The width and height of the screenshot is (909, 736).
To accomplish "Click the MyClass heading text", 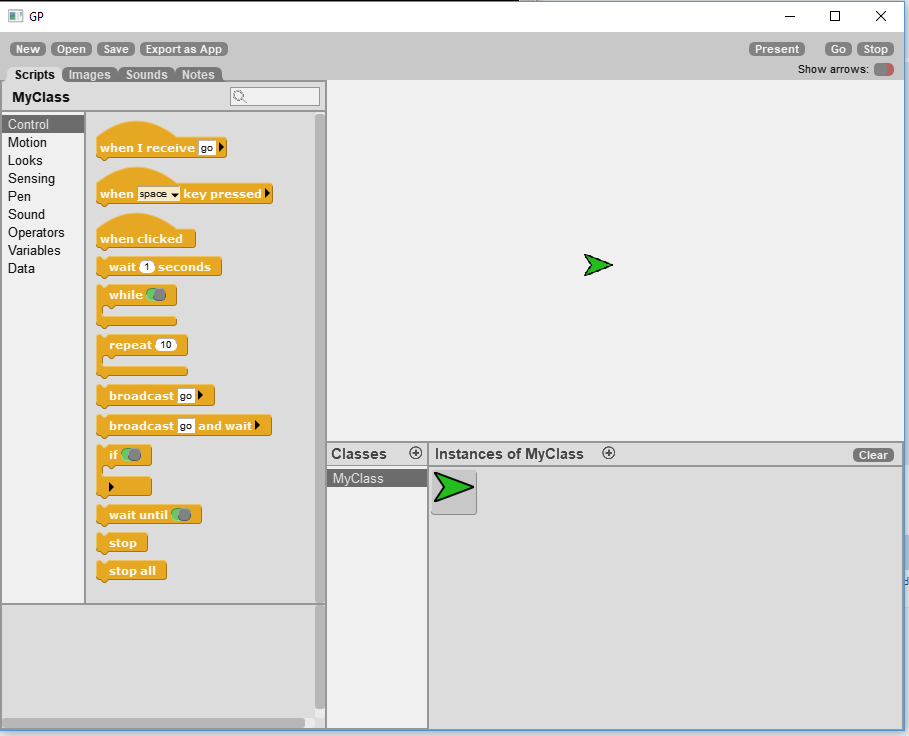I will (41, 97).
